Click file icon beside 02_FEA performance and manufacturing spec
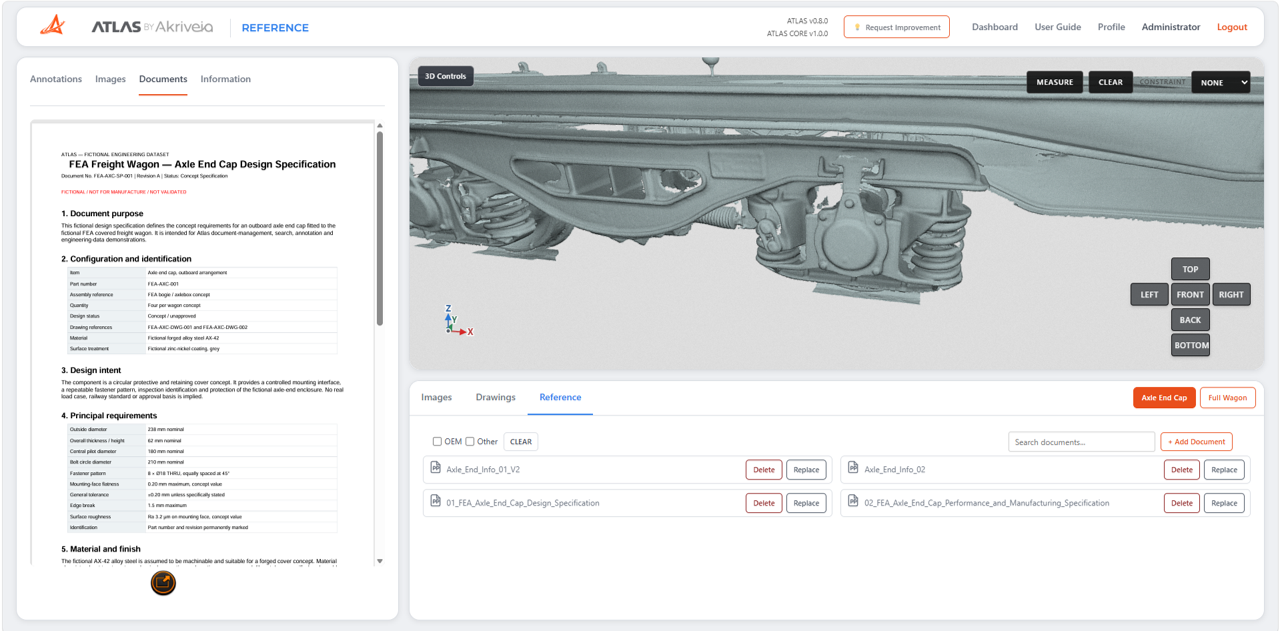This screenshot has width=1280, height=631. point(854,502)
